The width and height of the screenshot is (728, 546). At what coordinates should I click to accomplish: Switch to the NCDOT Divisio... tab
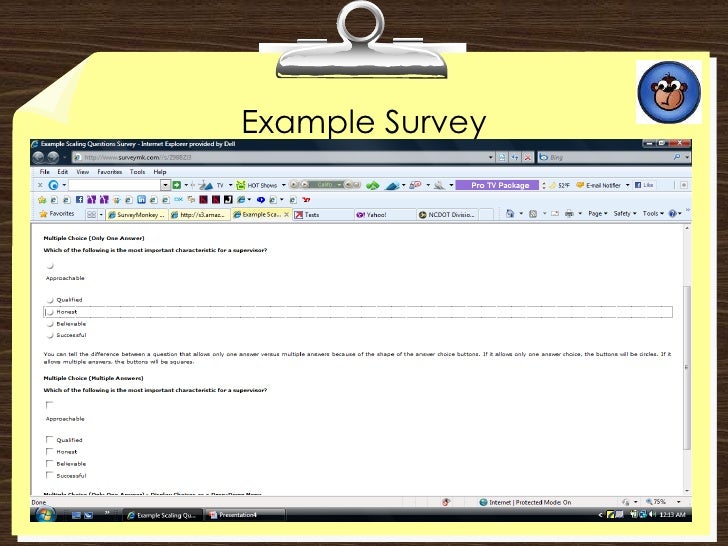click(447, 214)
